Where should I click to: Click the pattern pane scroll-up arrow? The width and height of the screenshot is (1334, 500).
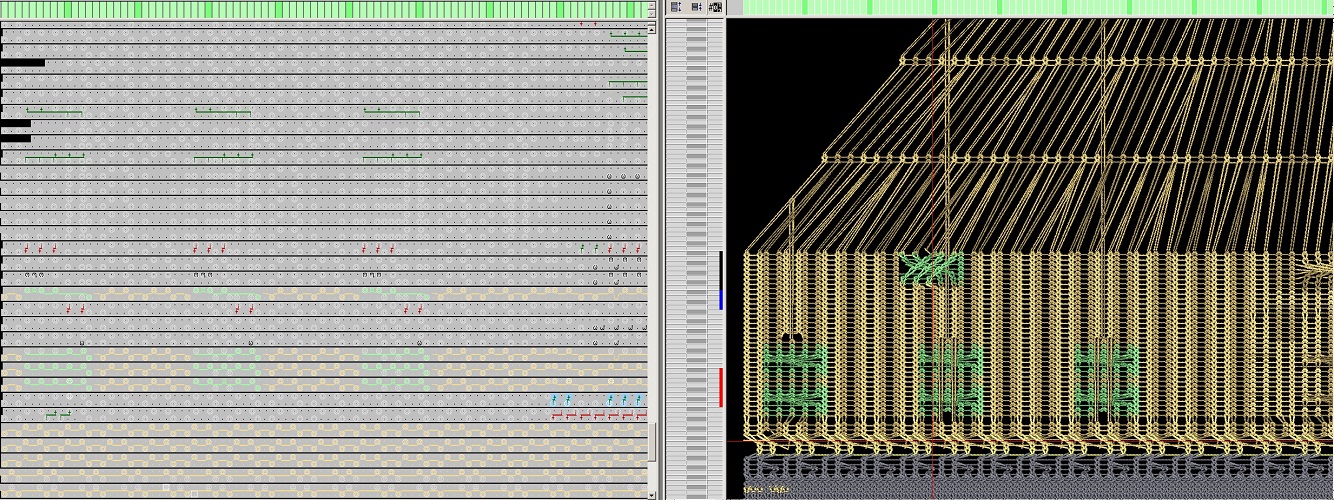652,30
